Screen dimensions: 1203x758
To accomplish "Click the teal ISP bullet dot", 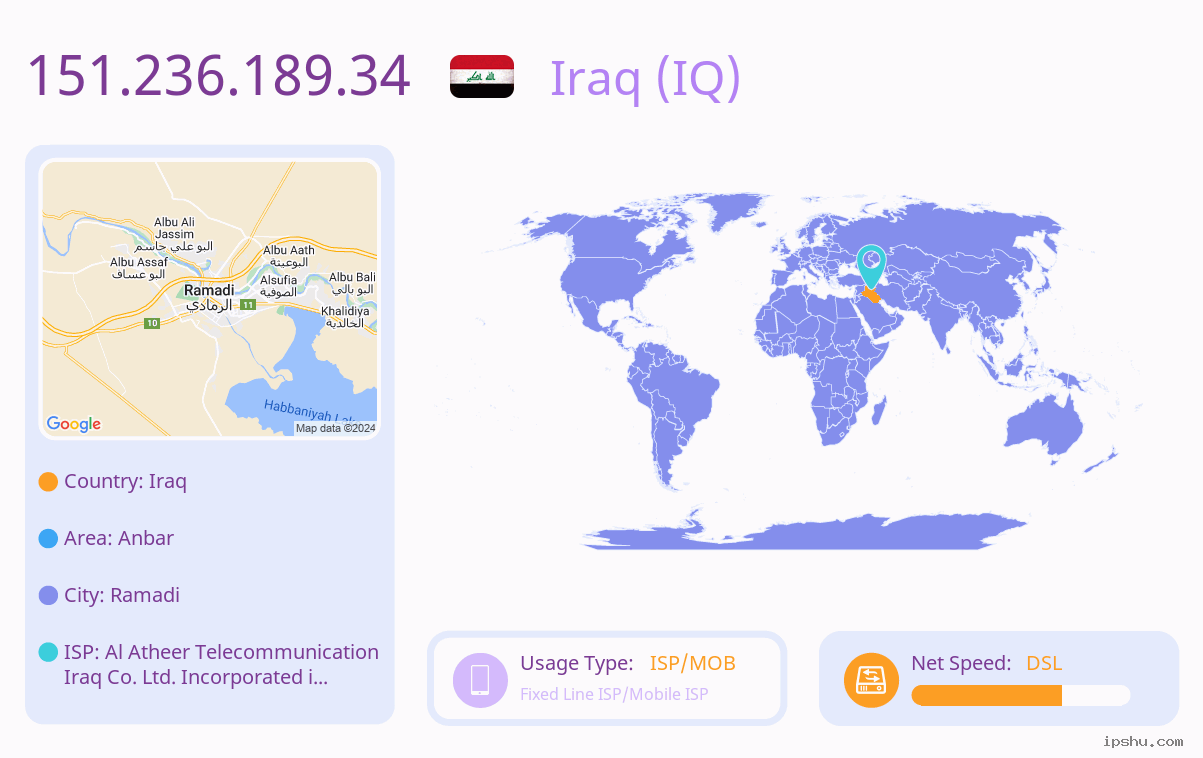I will click(48, 653).
